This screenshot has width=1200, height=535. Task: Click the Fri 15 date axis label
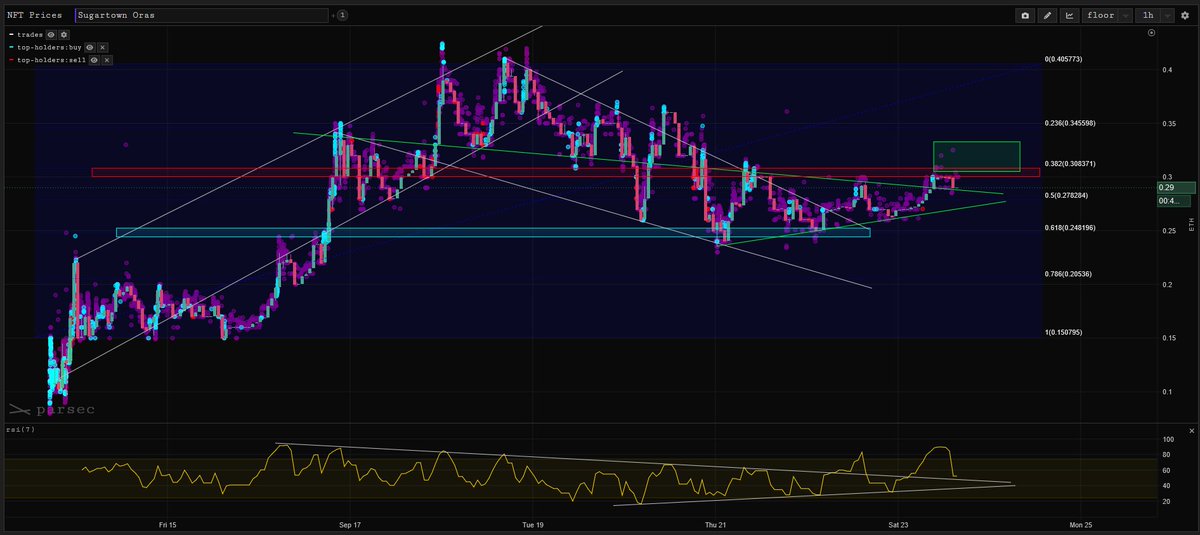167,524
